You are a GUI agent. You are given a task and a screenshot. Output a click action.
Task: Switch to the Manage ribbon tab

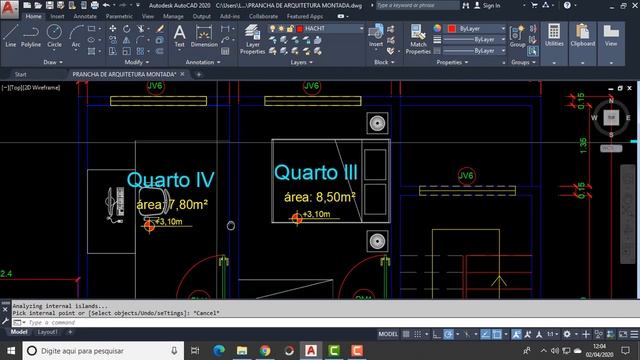(173, 16)
